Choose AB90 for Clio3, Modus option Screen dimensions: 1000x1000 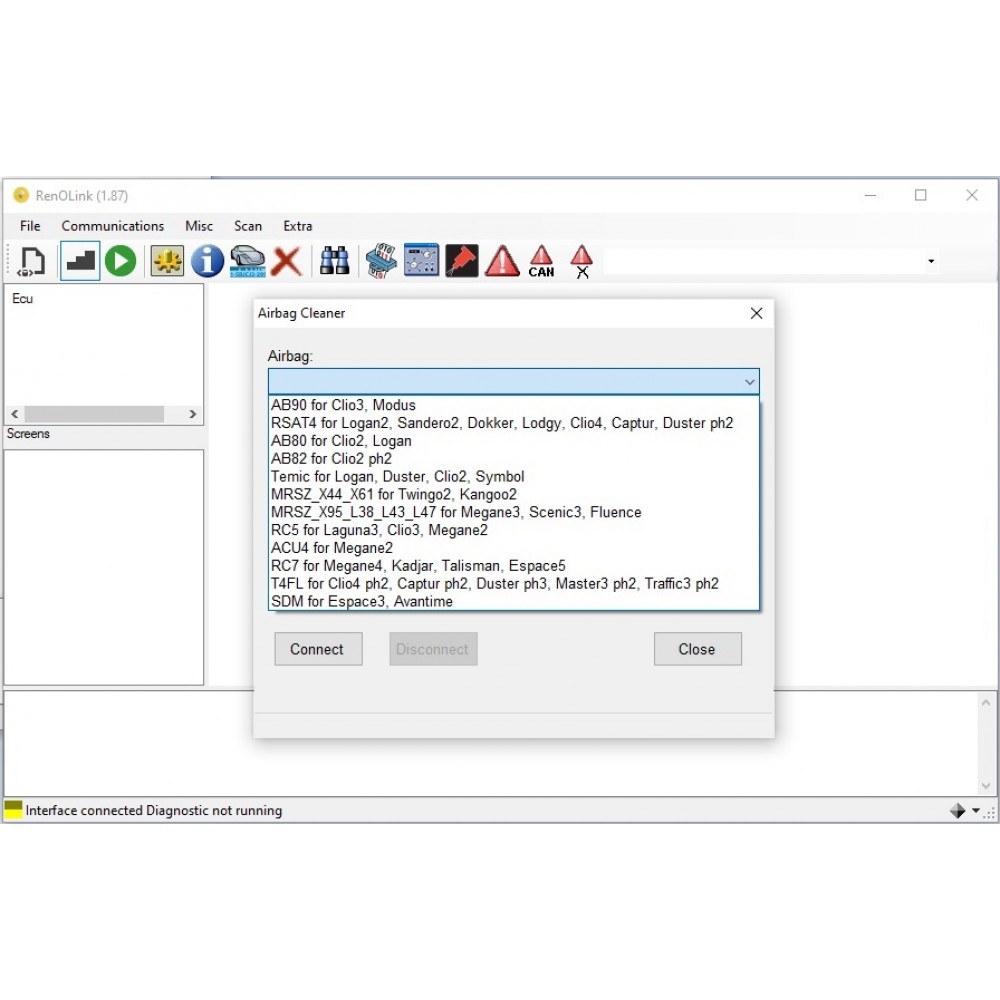click(x=343, y=405)
